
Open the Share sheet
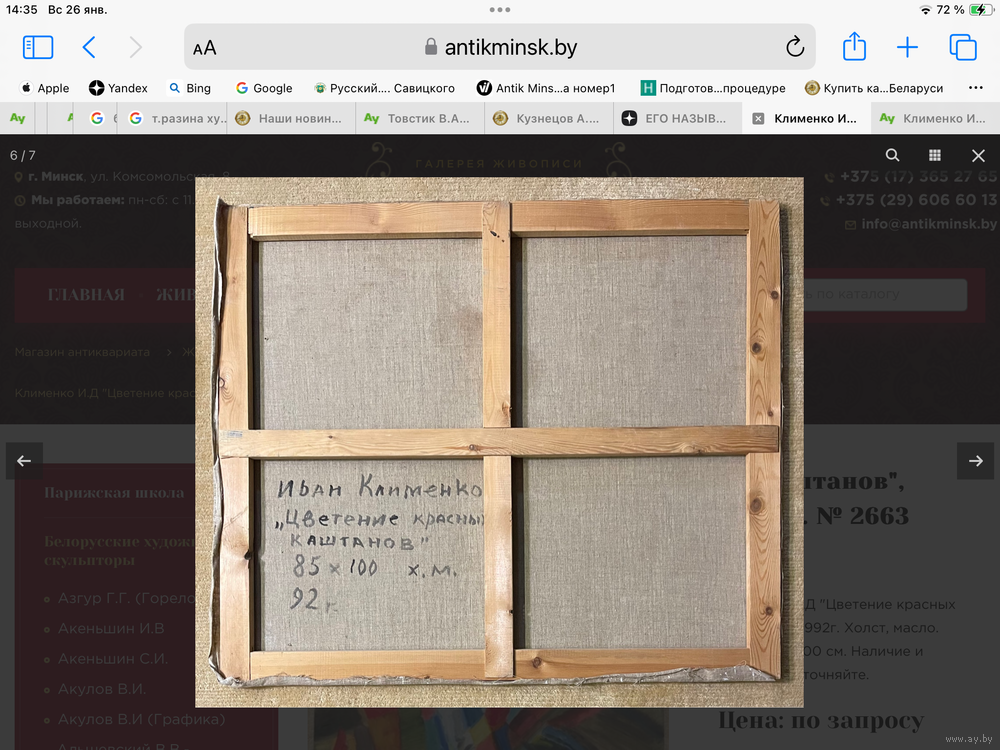[853, 47]
